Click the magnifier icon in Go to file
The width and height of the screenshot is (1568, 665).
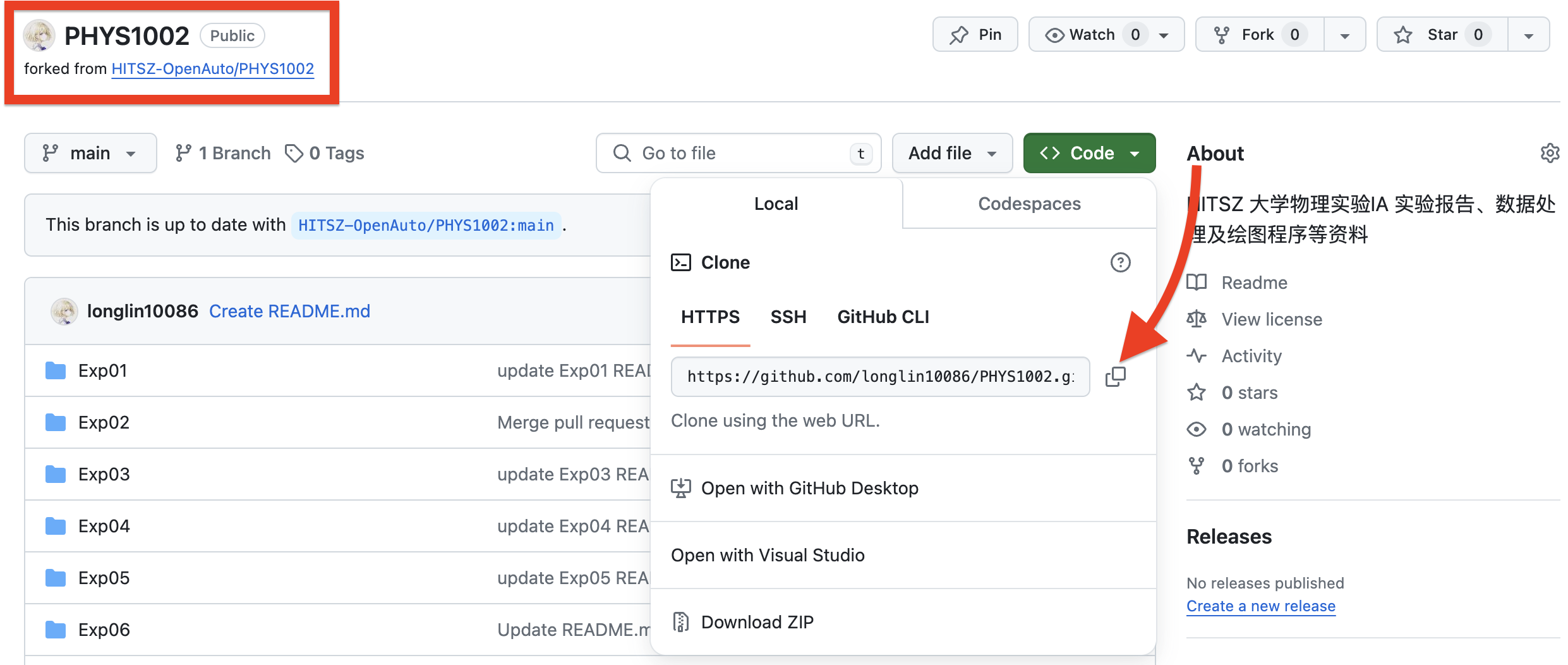click(x=622, y=153)
